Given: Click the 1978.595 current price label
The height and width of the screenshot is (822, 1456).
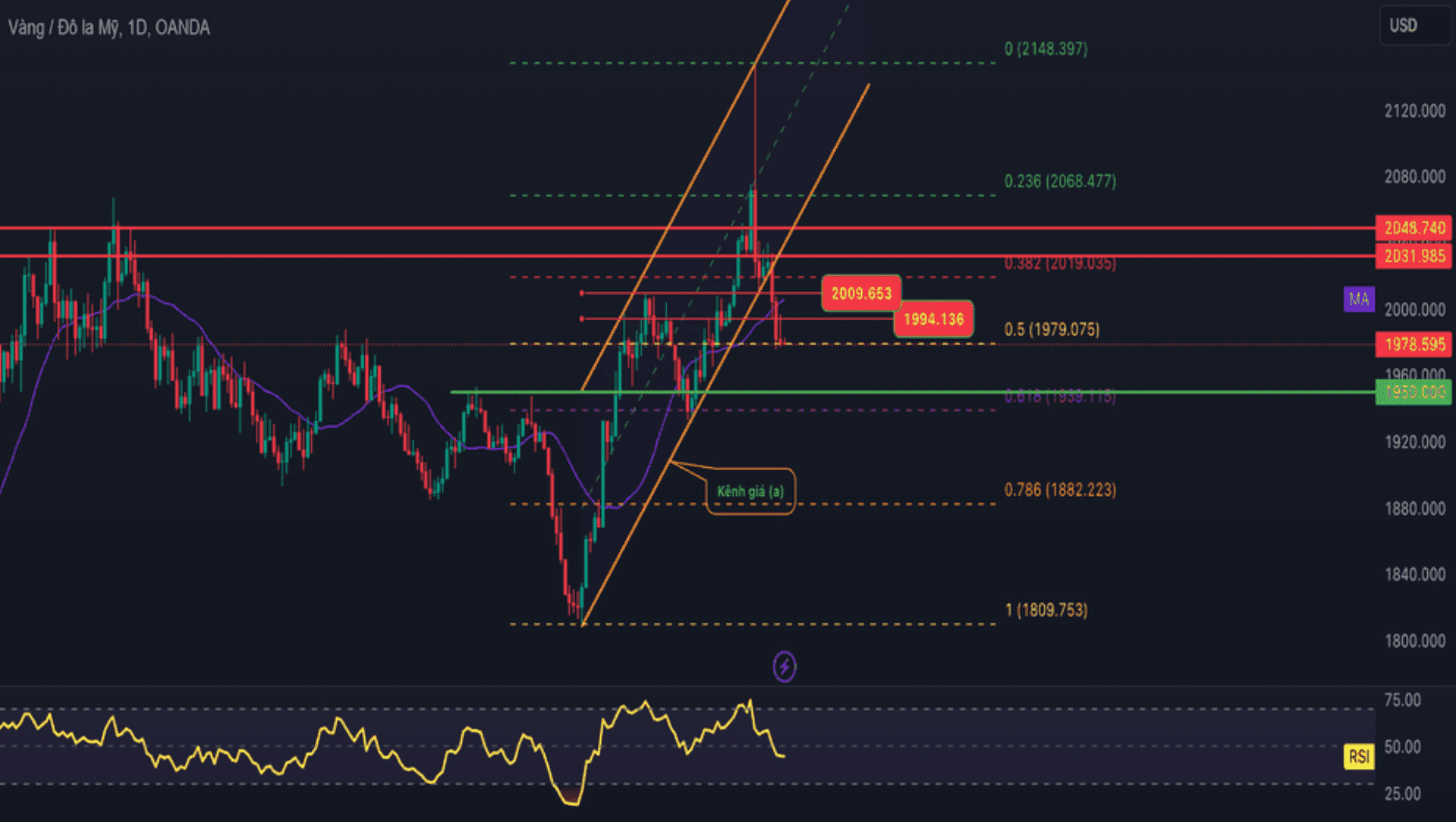Looking at the screenshot, I should (1414, 344).
